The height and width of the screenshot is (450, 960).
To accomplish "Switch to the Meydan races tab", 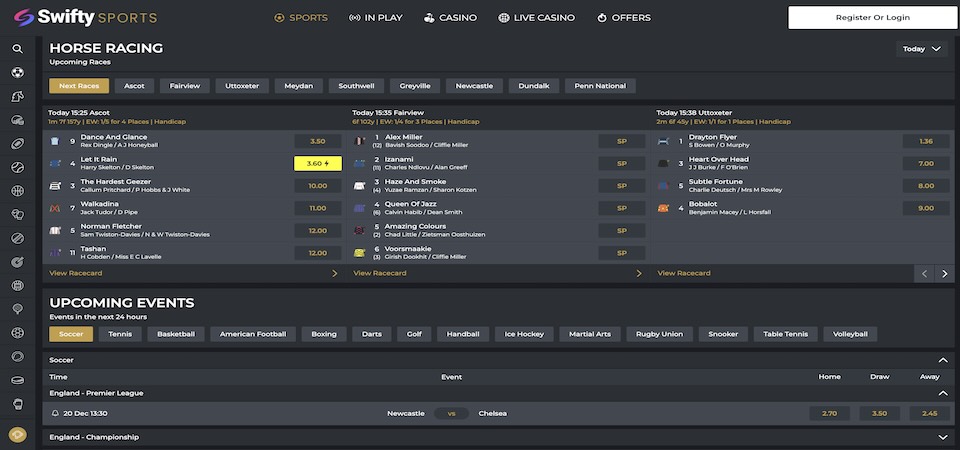I will [x=298, y=86].
